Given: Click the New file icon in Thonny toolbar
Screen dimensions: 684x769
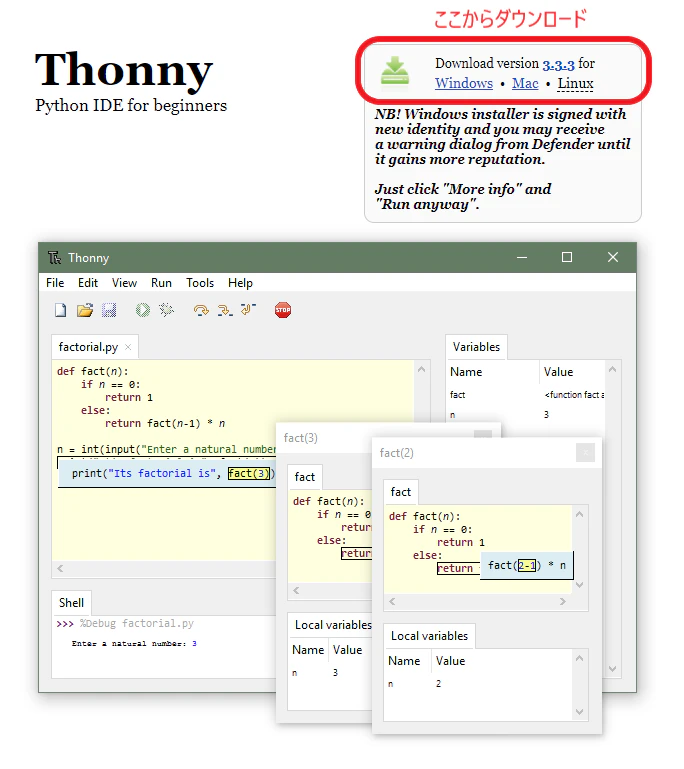Looking at the screenshot, I should click(60, 310).
